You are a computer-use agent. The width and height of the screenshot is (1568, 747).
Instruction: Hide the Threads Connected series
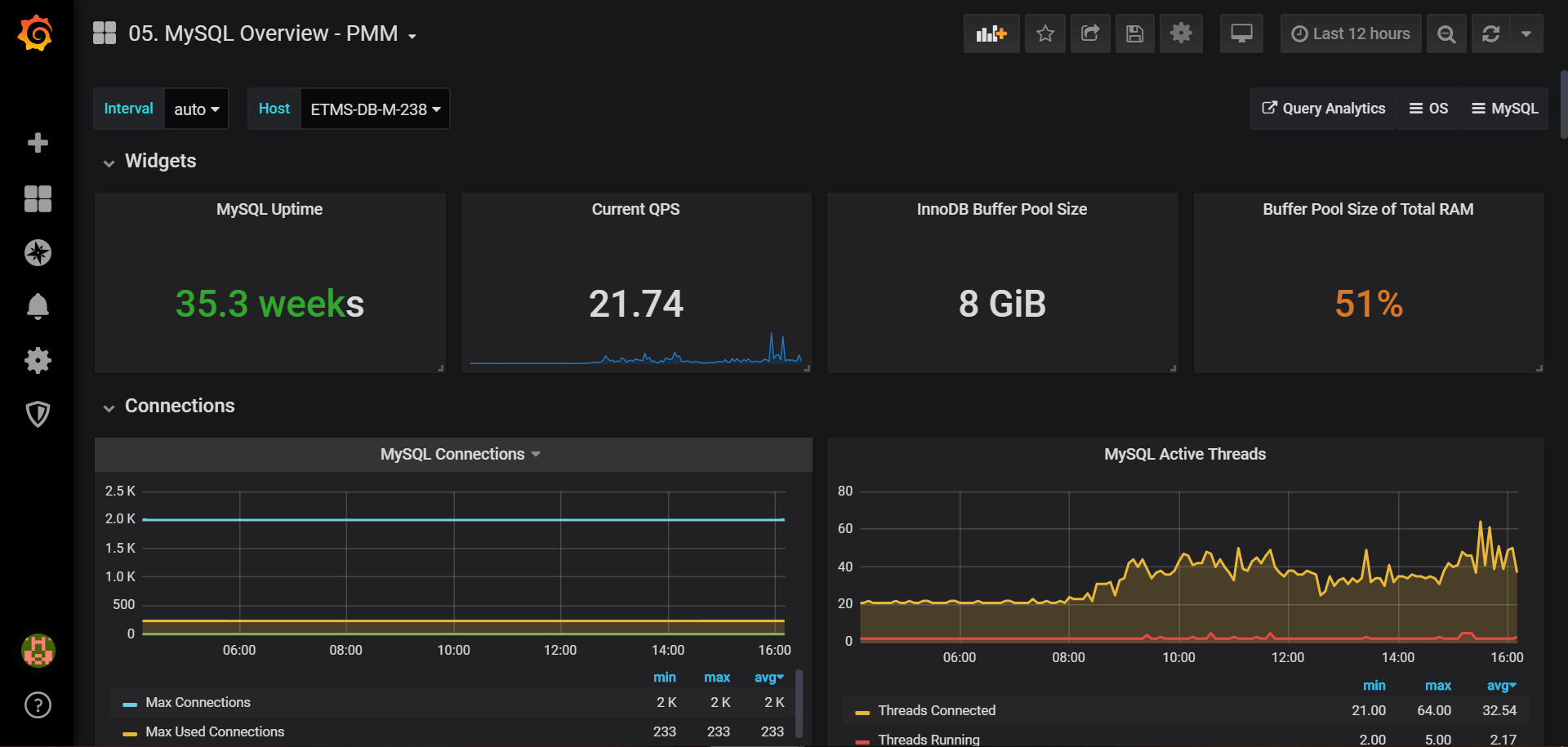pos(936,710)
